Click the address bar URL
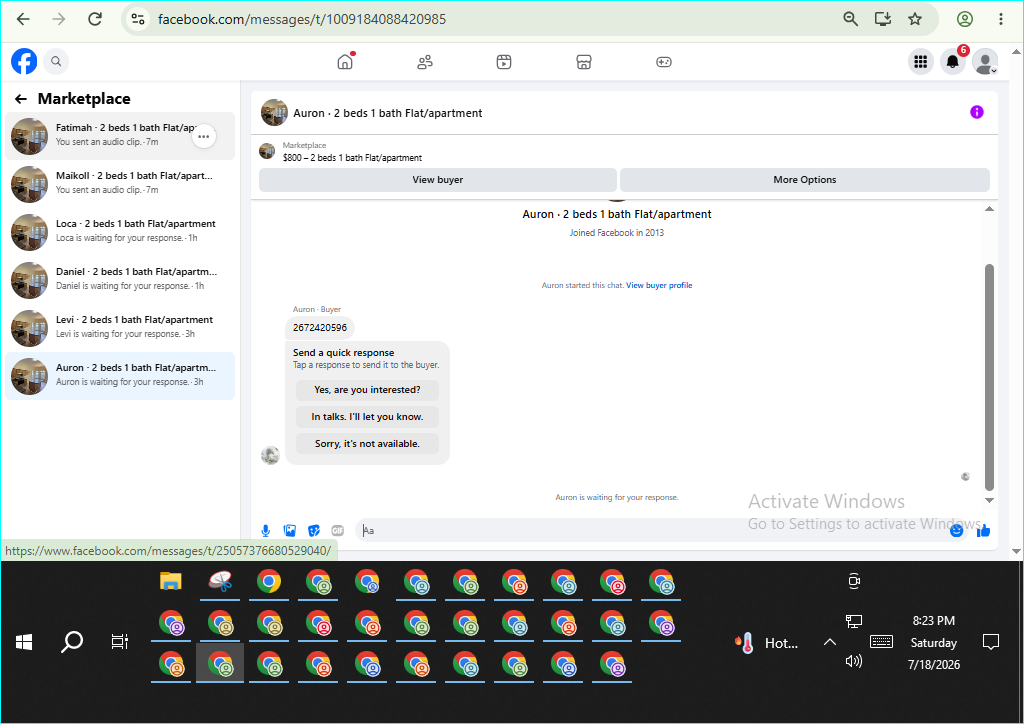 coord(302,19)
